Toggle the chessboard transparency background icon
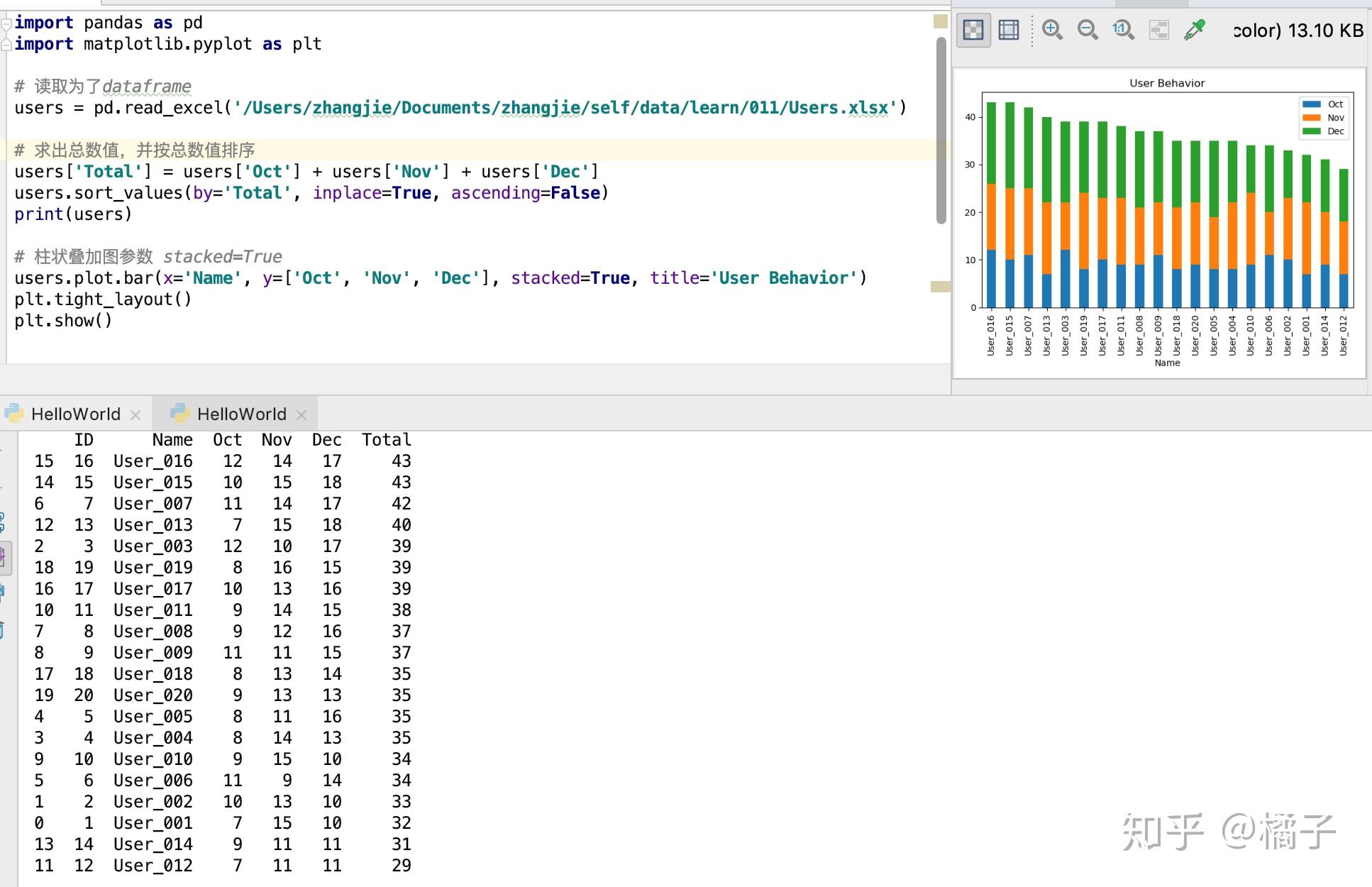The image size is (1372, 887). click(973, 30)
